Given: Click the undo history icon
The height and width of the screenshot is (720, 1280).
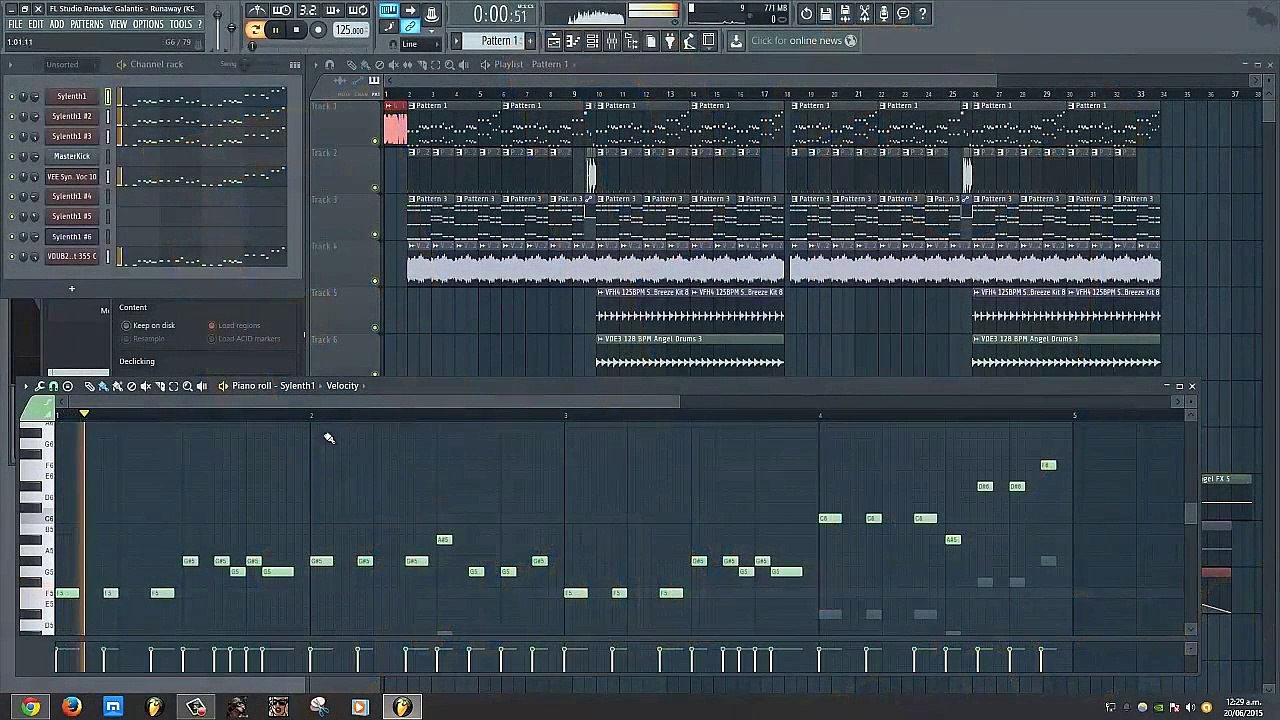Looking at the screenshot, I should coord(806,14).
